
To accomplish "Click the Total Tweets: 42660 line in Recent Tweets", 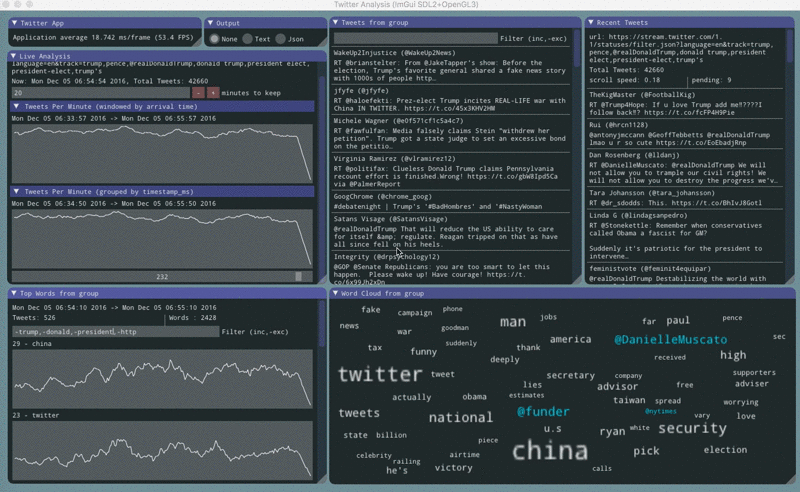I will tap(627, 70).
